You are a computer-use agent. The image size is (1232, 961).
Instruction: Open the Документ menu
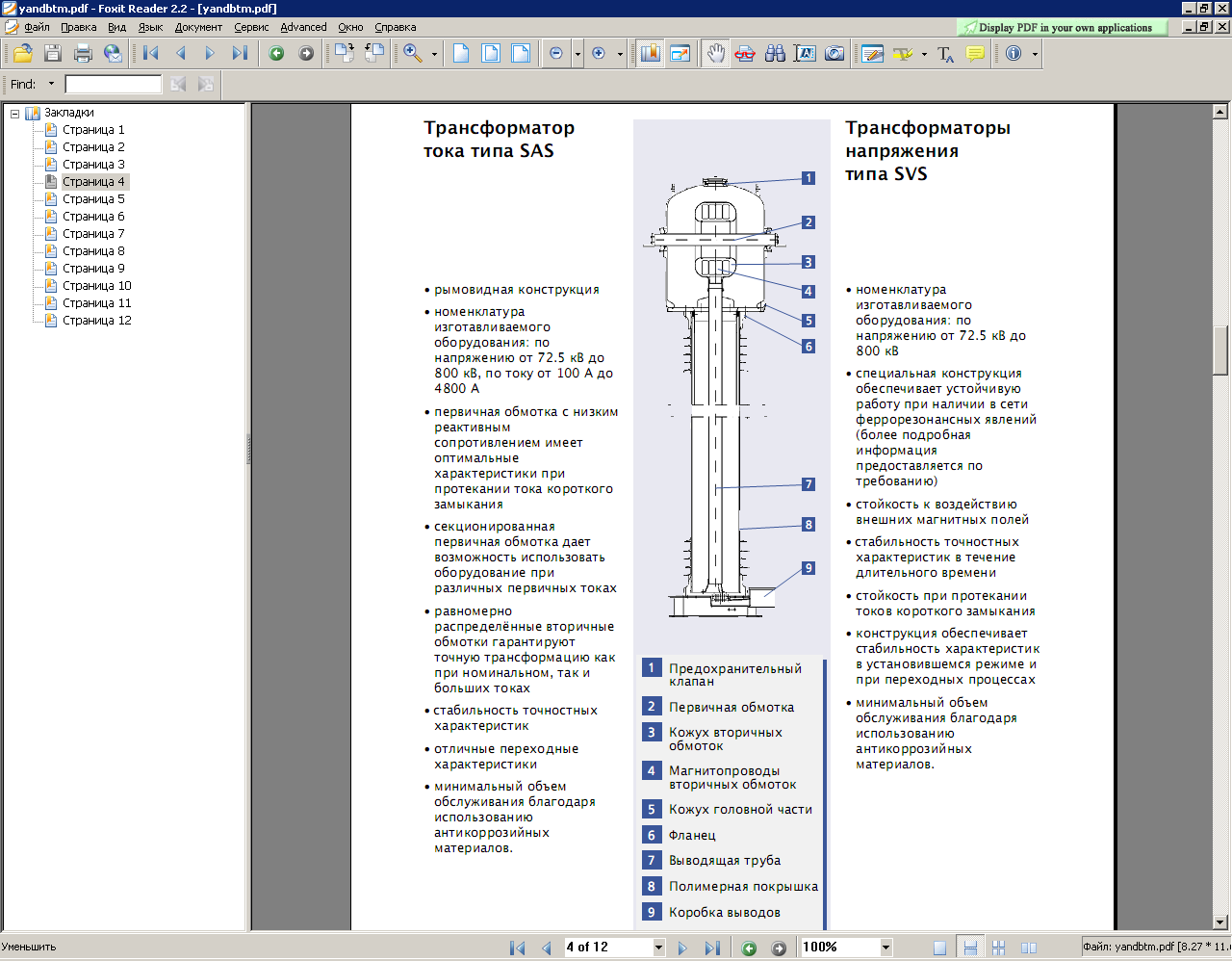coord(198,27)
